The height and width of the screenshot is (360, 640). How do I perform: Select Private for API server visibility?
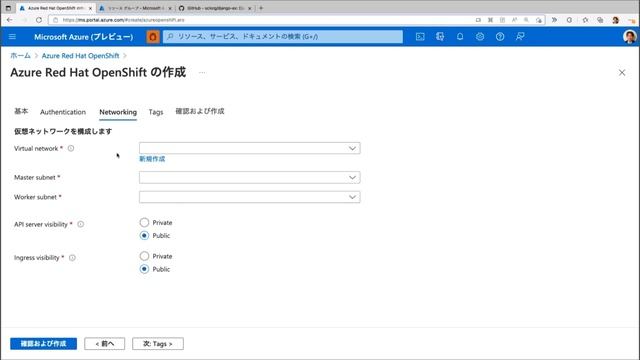pyautogui.click(x=144, y=222)
